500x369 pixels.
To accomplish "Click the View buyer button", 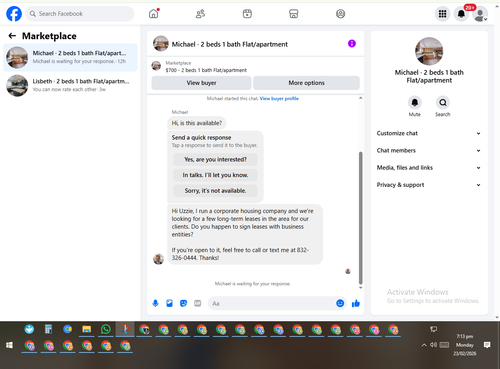I will click(x=201, y=83).
